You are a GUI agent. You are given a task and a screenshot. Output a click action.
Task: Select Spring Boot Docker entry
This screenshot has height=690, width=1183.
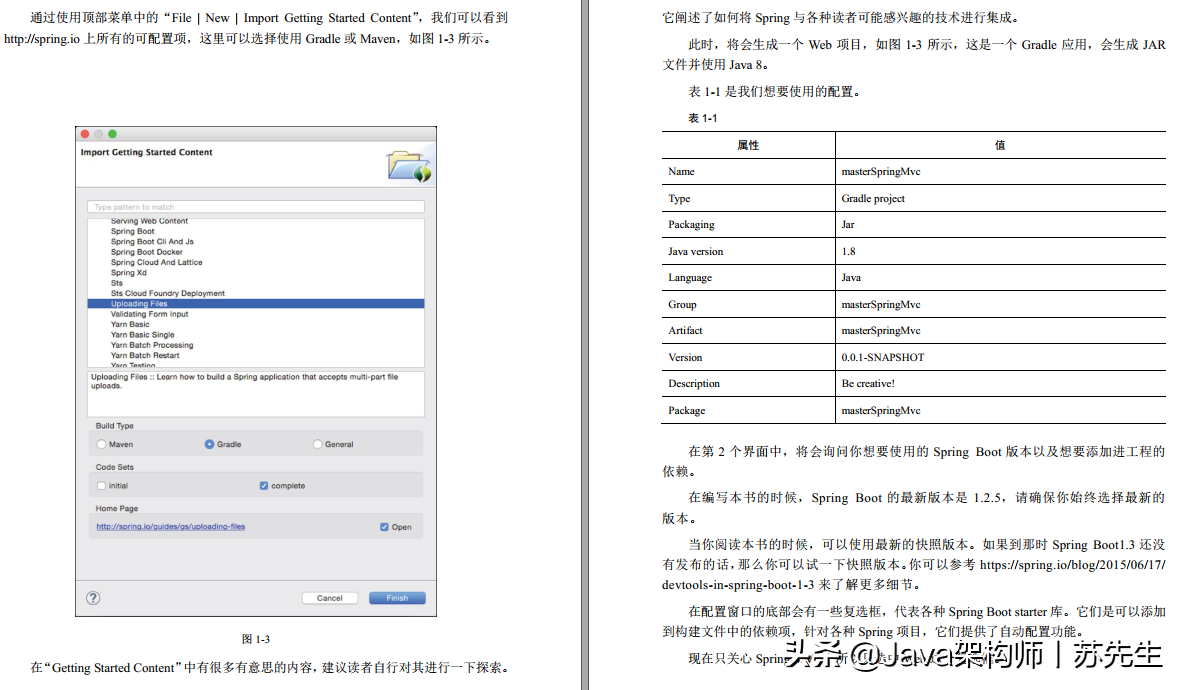tap(147, 253)
